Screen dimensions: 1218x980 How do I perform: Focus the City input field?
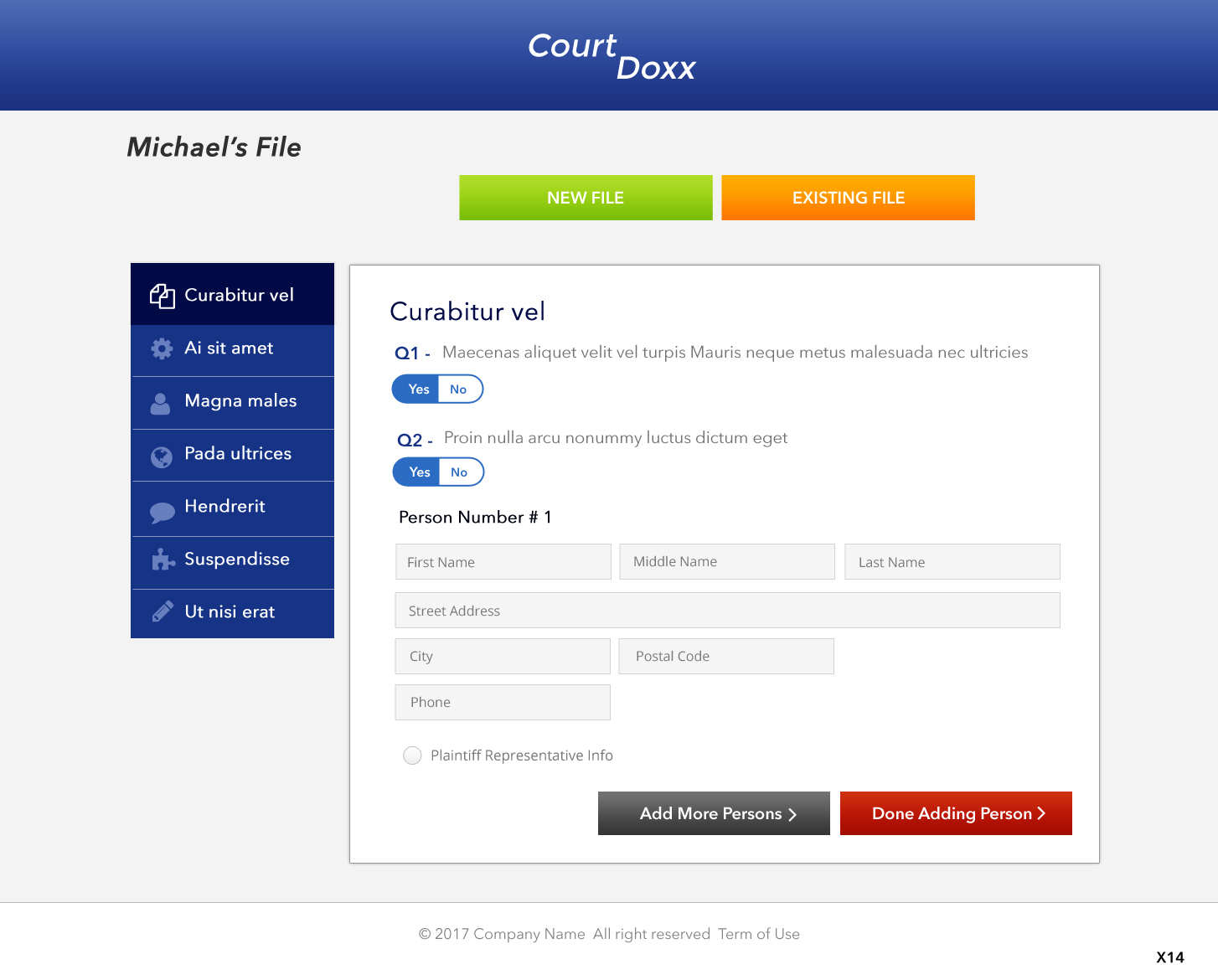(503, 657)
